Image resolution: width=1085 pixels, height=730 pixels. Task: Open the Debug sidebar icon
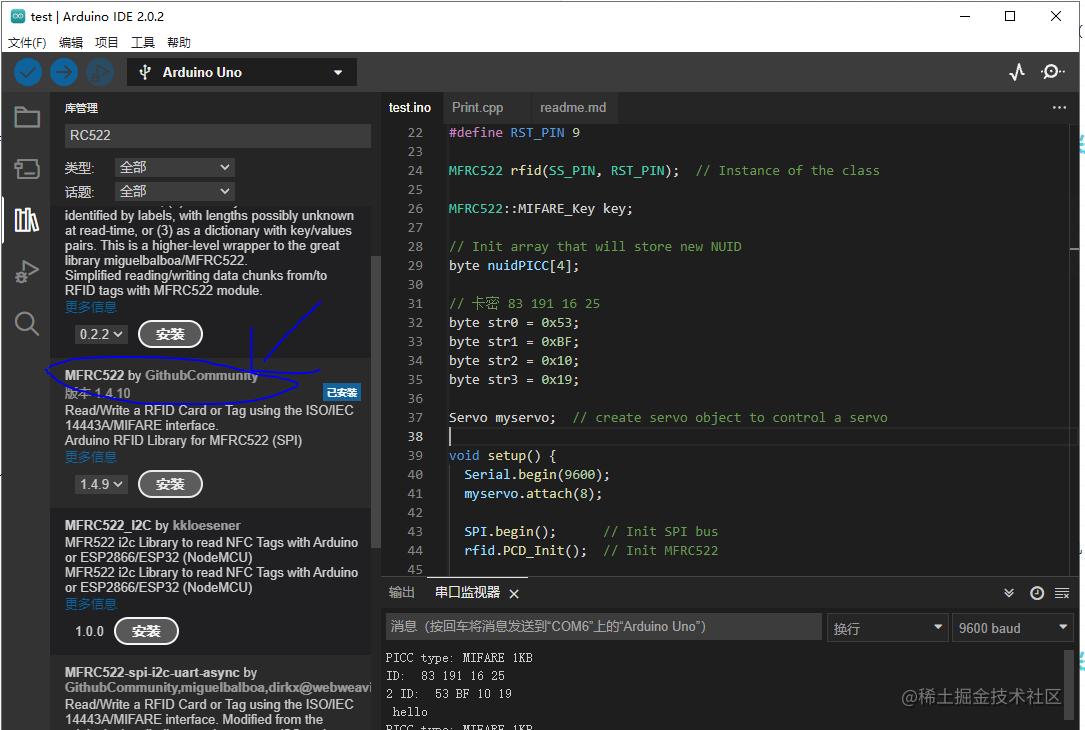pos(27,272)
